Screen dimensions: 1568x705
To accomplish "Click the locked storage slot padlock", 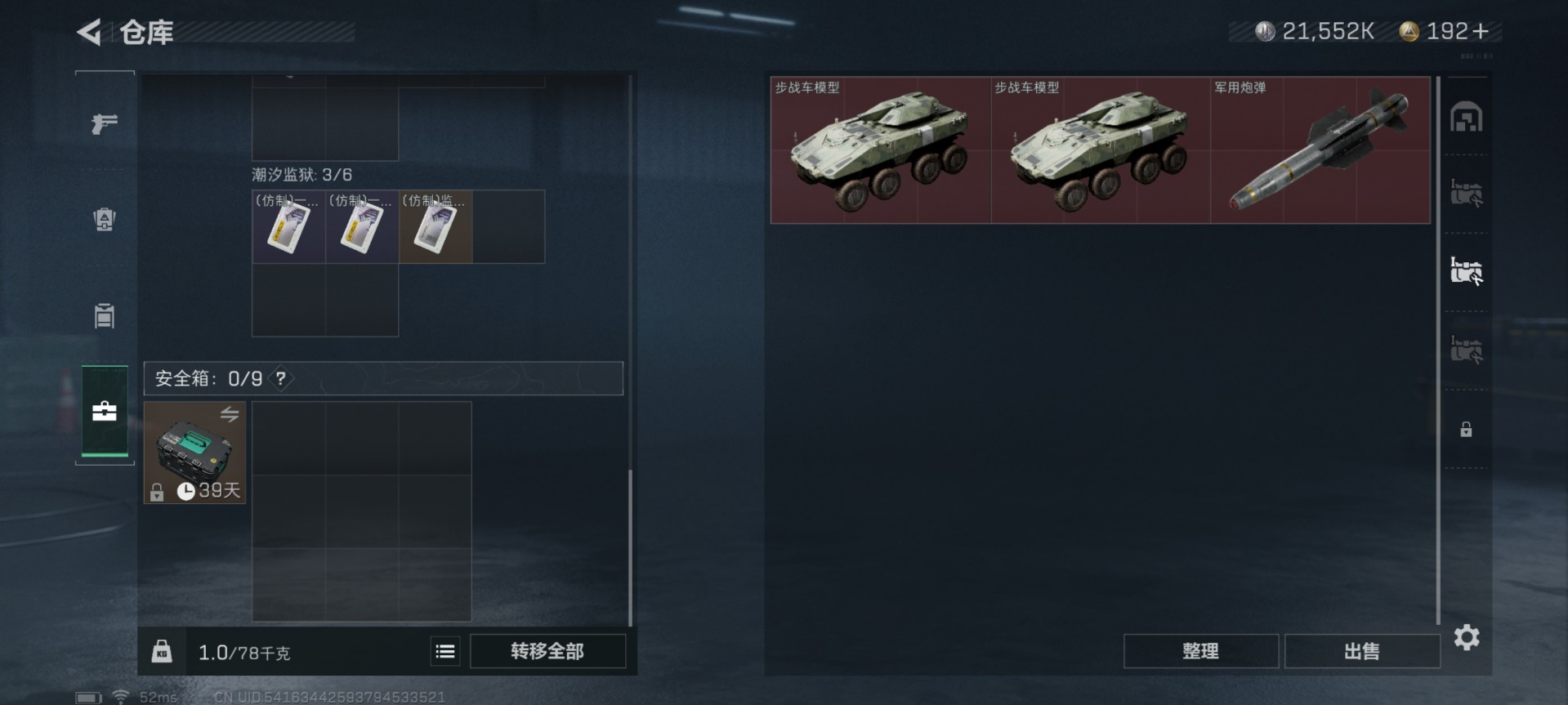I will [x=1467, y=430].
